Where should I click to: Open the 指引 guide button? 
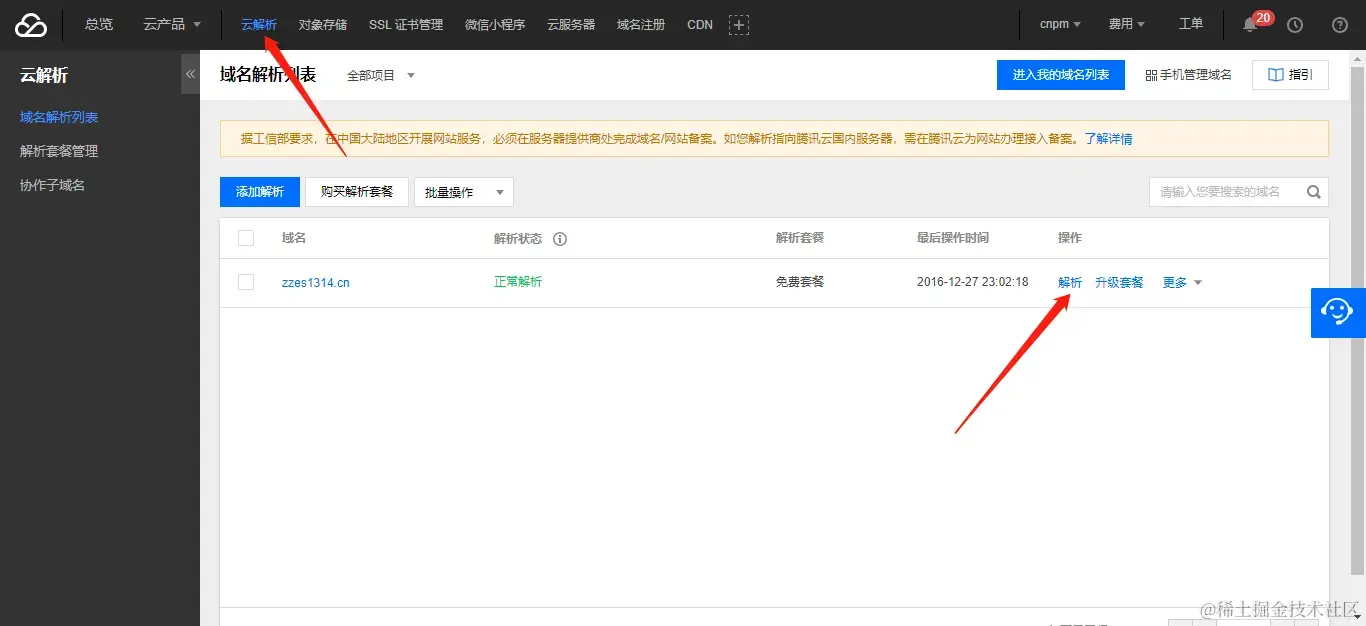[x=1290, y=75]
